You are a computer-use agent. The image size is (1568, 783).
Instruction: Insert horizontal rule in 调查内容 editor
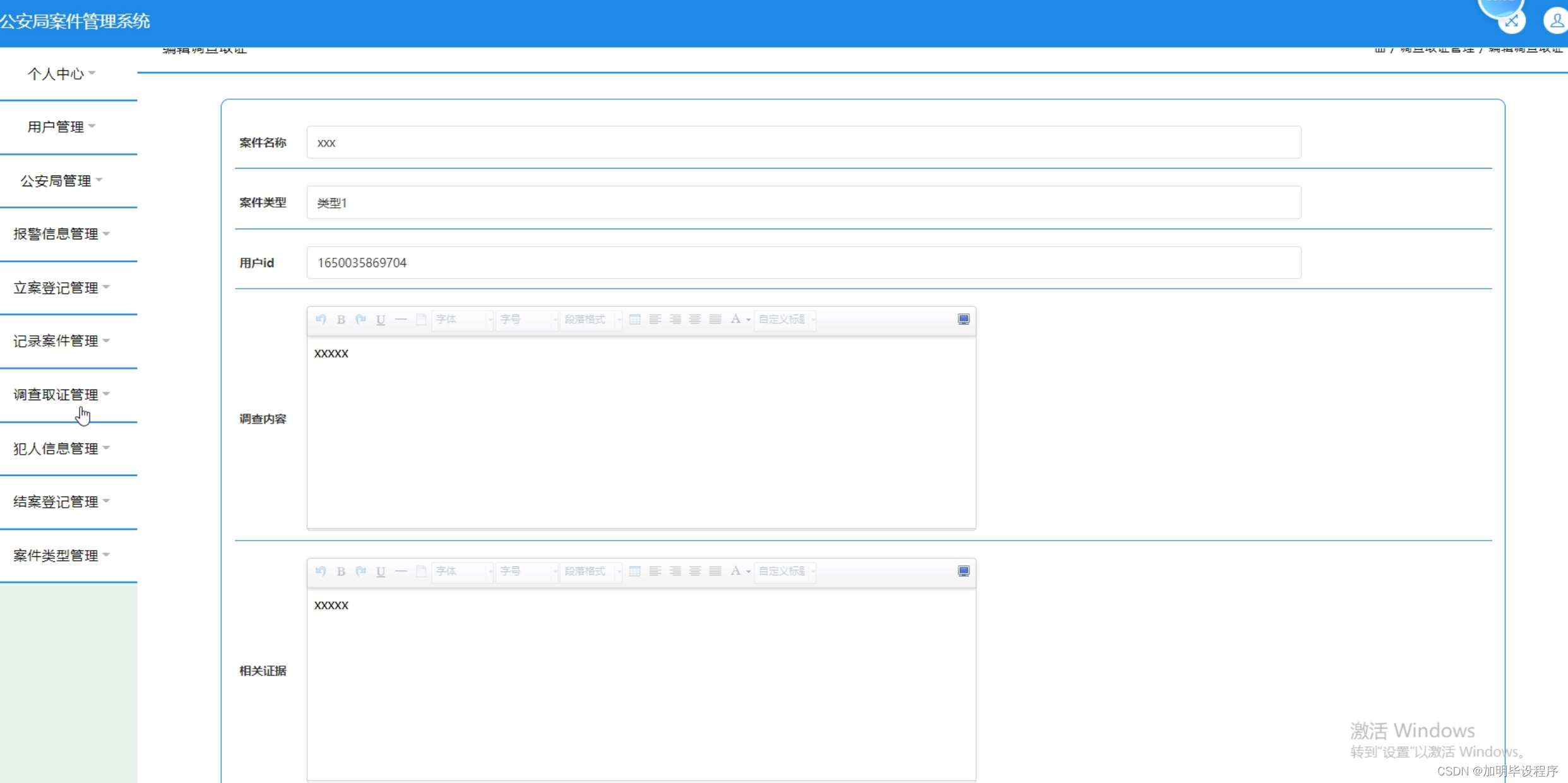tap(401, 320)
